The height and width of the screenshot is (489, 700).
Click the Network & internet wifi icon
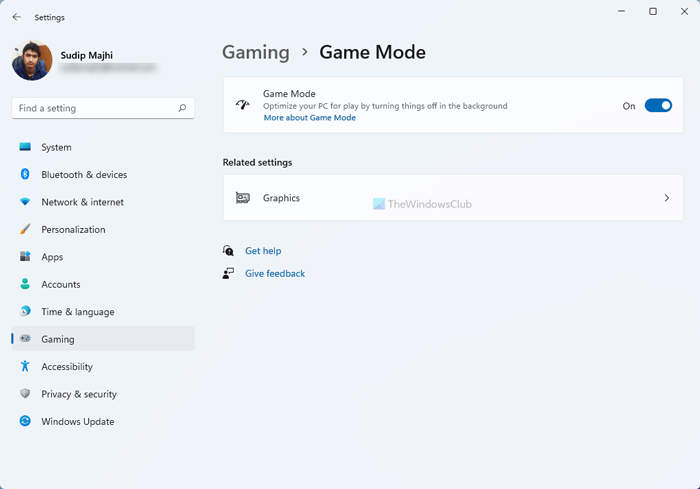pyautogui.click(x=25, y=202)
